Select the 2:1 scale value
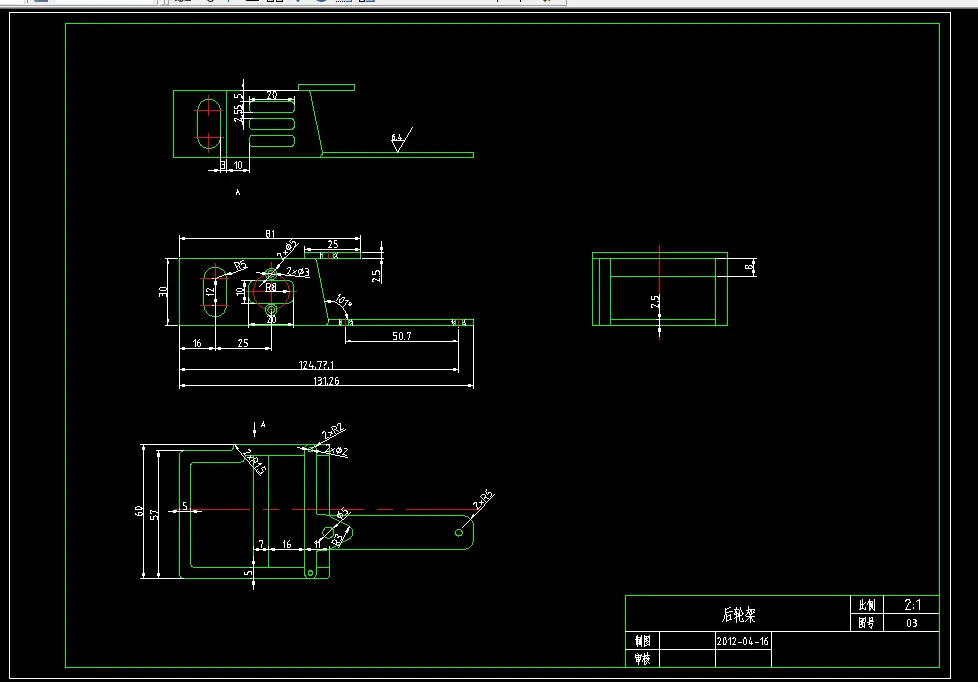 coord(913,605)
